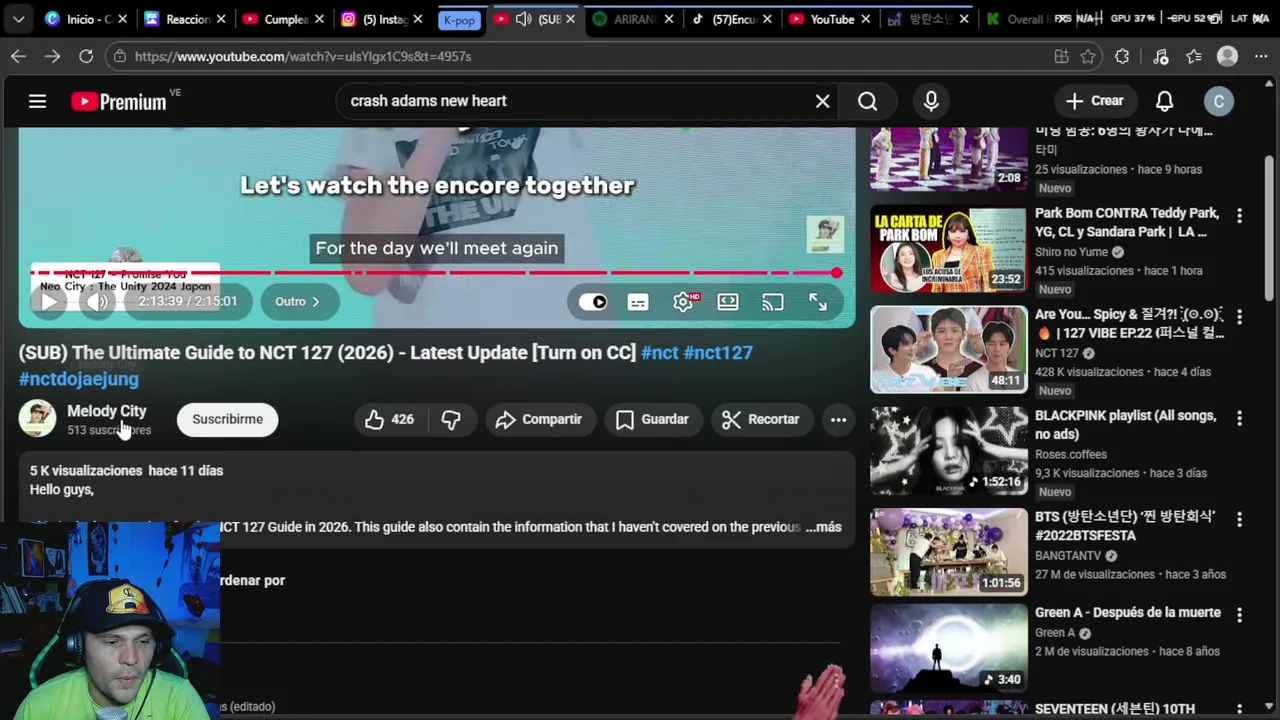The height and width of the screenshot is (720, 1280).
Task: Open options for Park Bom video
Action: tap(1239, 216)
